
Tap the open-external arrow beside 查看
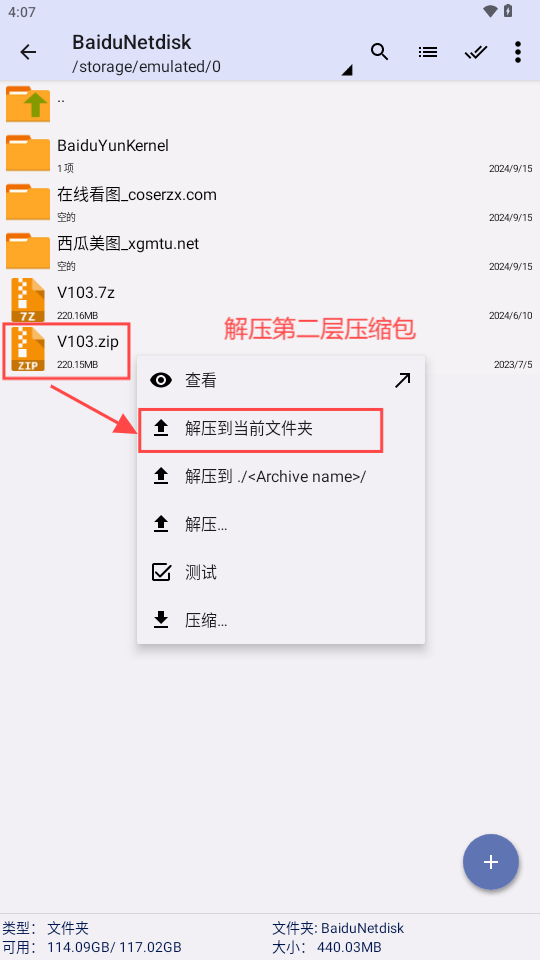(x=402, y=381)
